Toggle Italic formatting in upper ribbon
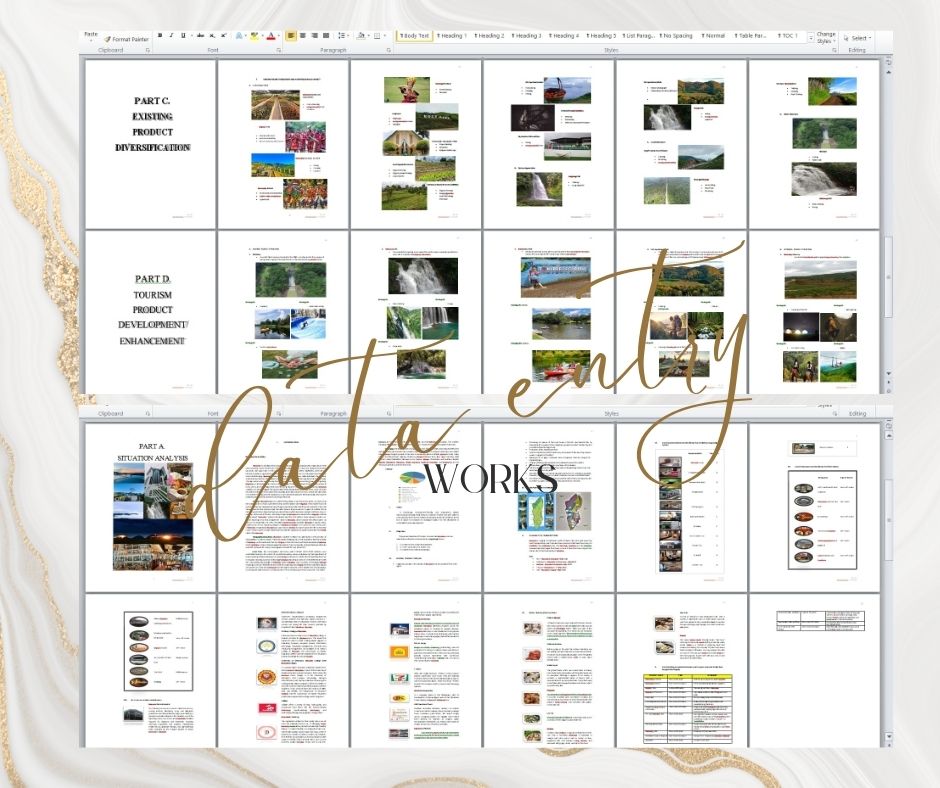This screenshot has height=788, width=940. pos(171,35)
